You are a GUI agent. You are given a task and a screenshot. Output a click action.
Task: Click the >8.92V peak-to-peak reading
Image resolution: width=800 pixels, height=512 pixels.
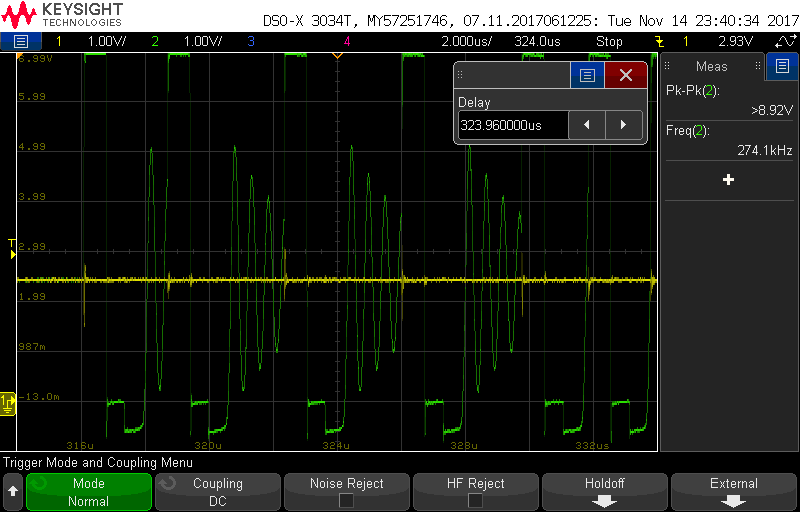[x=771, y=110]
